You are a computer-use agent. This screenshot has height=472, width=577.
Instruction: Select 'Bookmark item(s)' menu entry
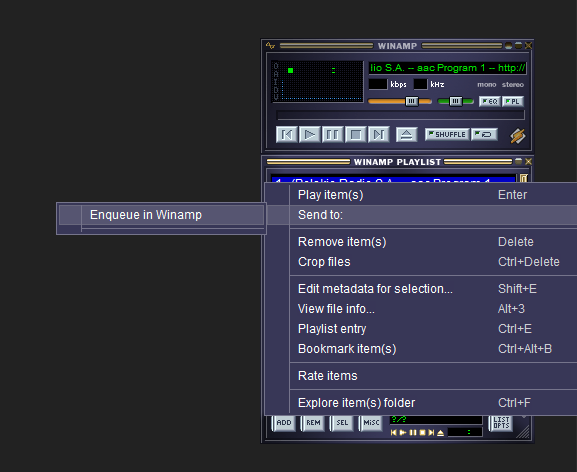(421, 349)
